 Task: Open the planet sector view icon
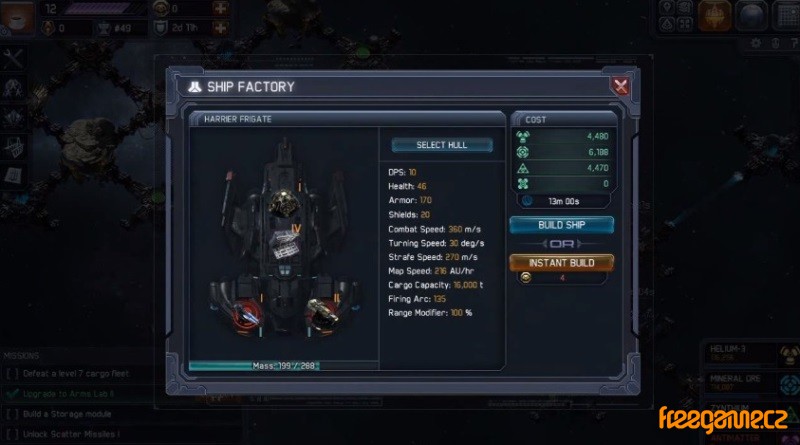click(x=751, y=16)
